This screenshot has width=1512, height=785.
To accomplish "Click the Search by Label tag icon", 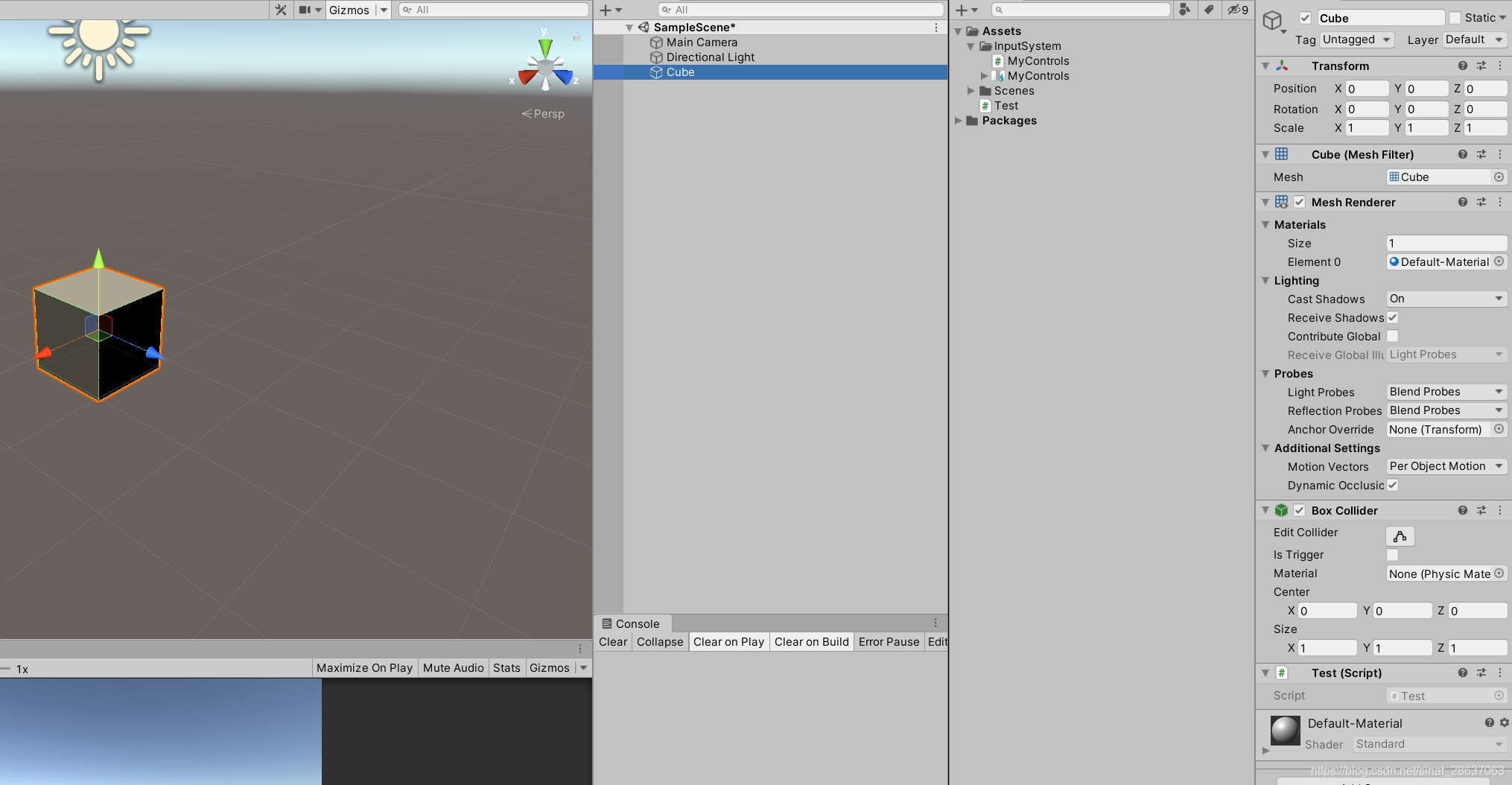I will (1209, 10).
